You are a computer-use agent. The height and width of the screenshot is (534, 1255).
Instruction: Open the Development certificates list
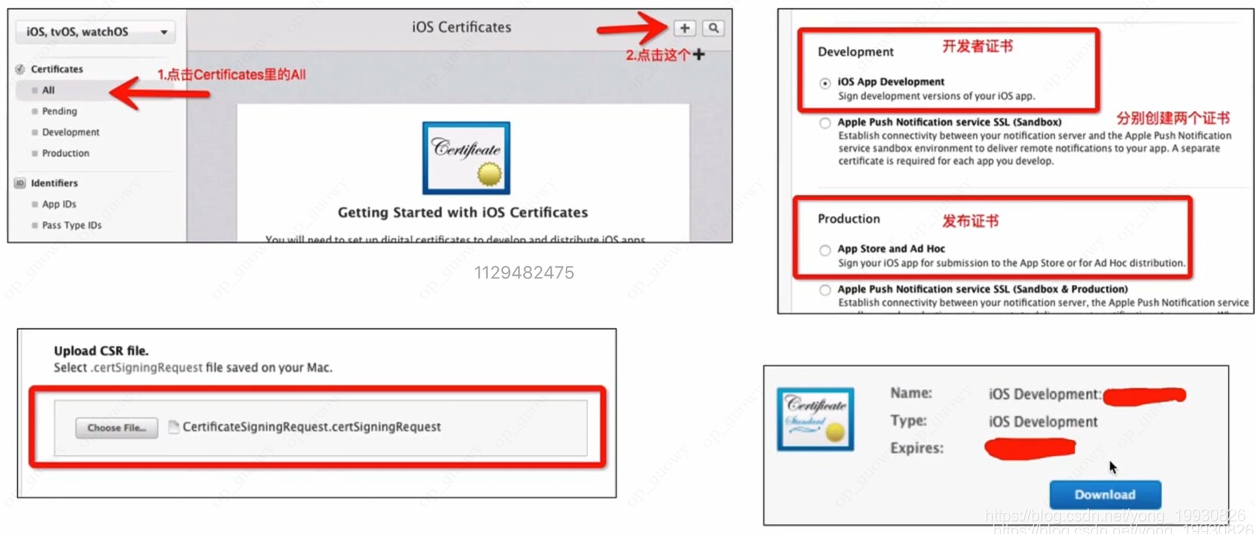tap(70, 132)
